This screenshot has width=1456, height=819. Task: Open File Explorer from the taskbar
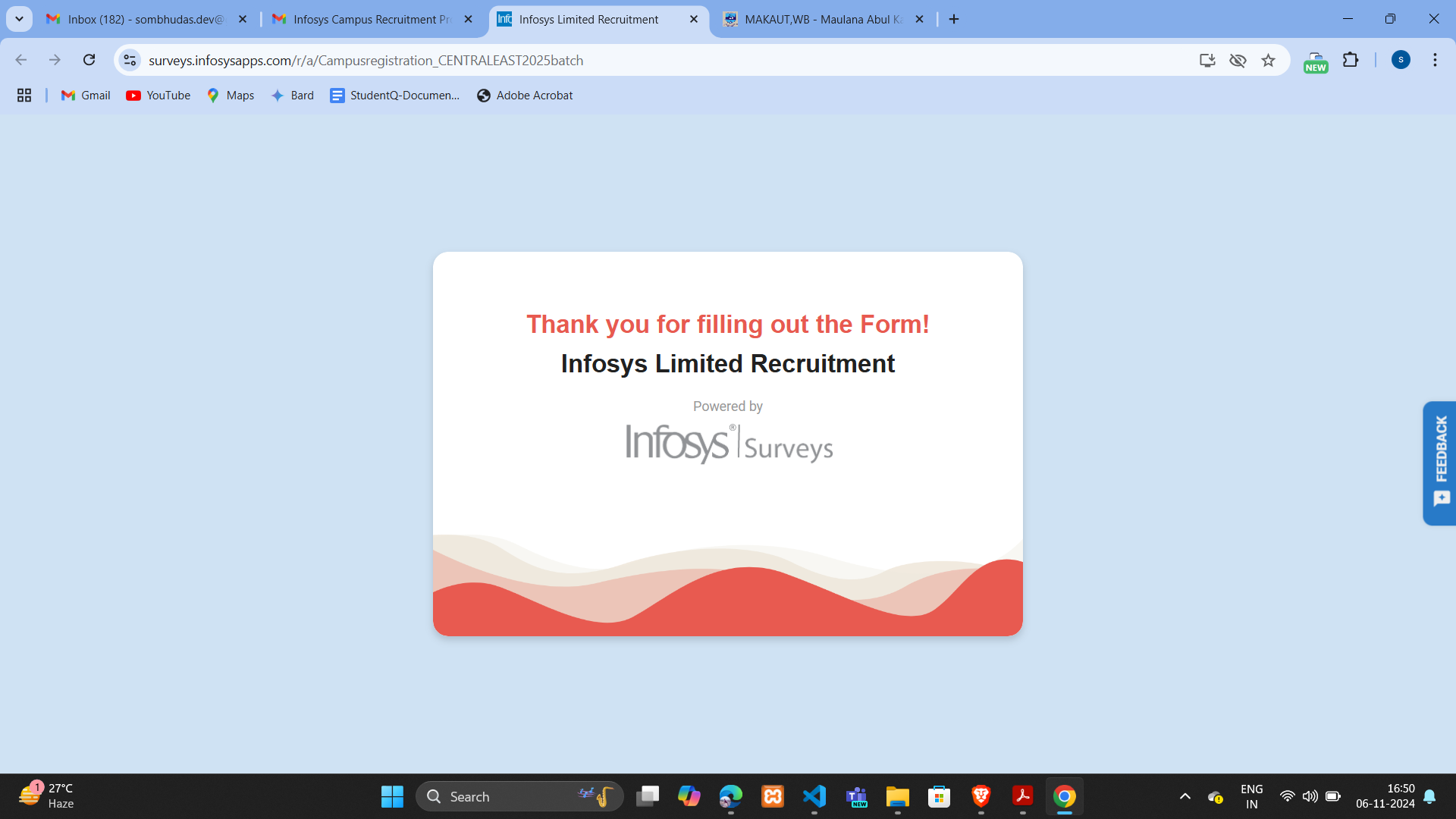tap(897, 796)
